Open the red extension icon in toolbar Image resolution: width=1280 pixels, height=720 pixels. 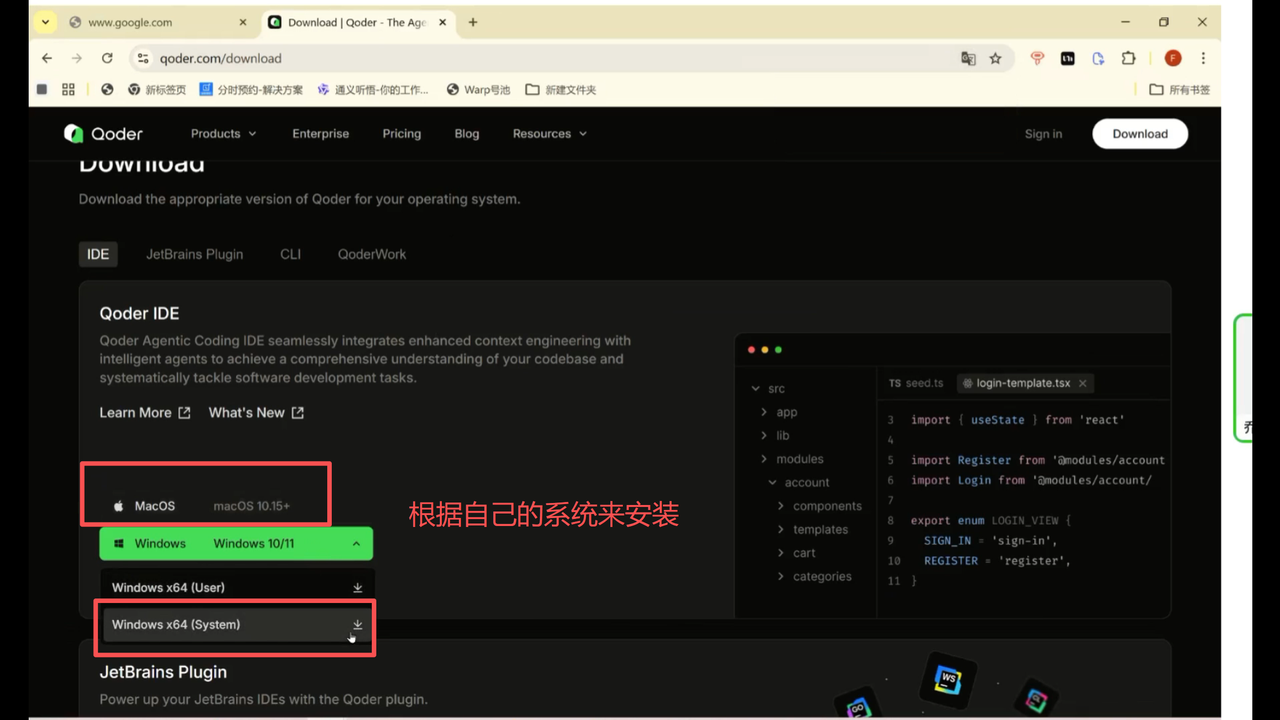(x=1037, y=59)
